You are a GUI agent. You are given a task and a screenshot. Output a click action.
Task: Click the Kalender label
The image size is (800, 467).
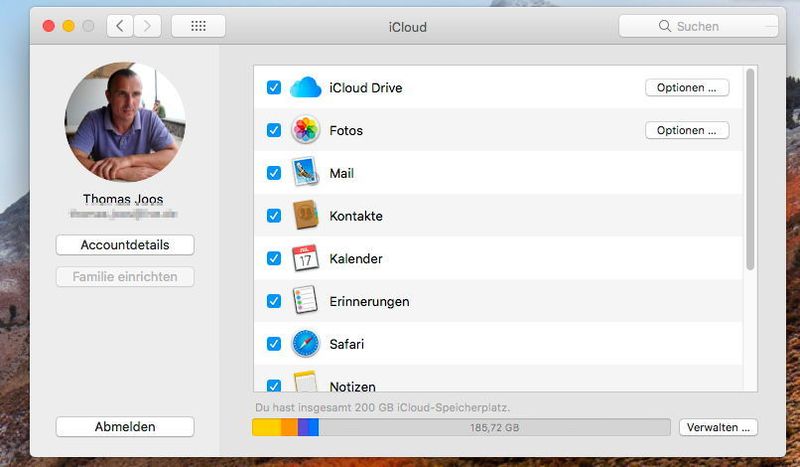click(x=356, y=259)
